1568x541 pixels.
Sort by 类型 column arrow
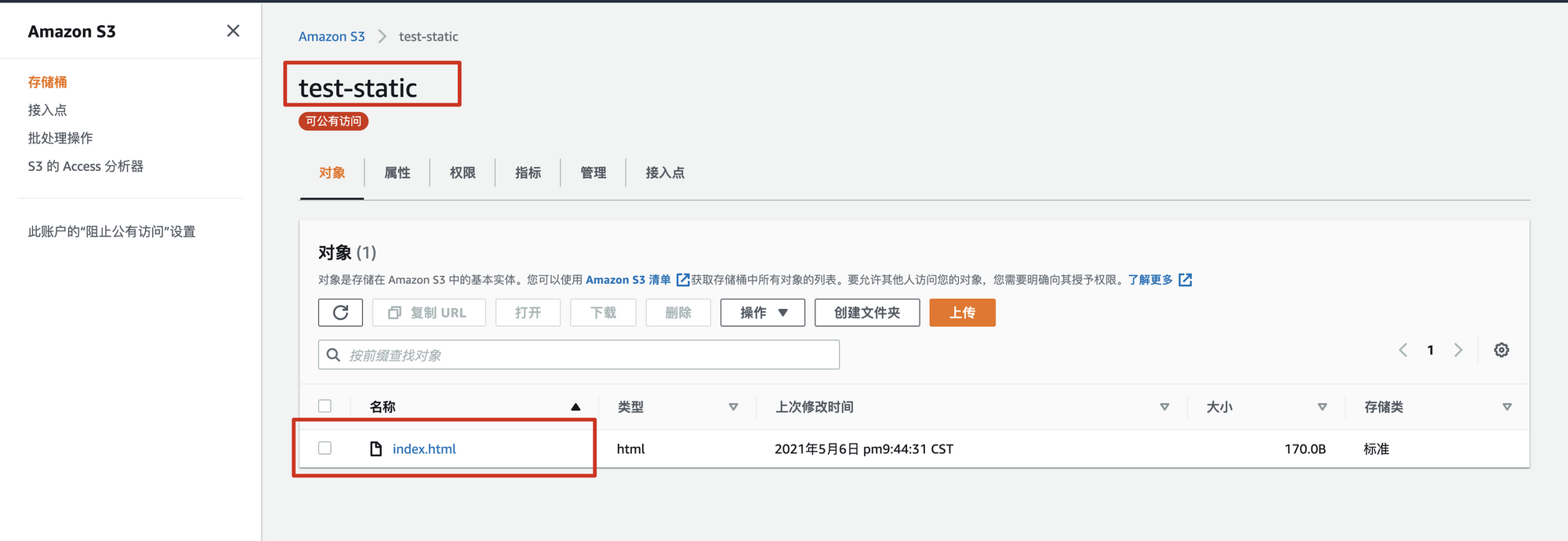pyautogui.click(x=733, y=407)
